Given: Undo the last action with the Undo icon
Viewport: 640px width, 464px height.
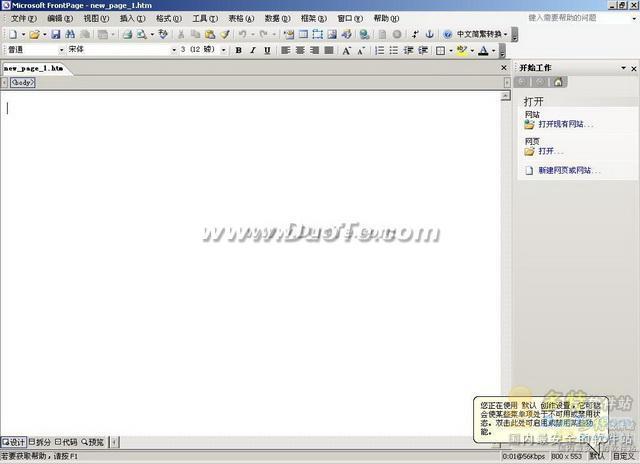Looking at the screenshot, I should click(243, 34).
